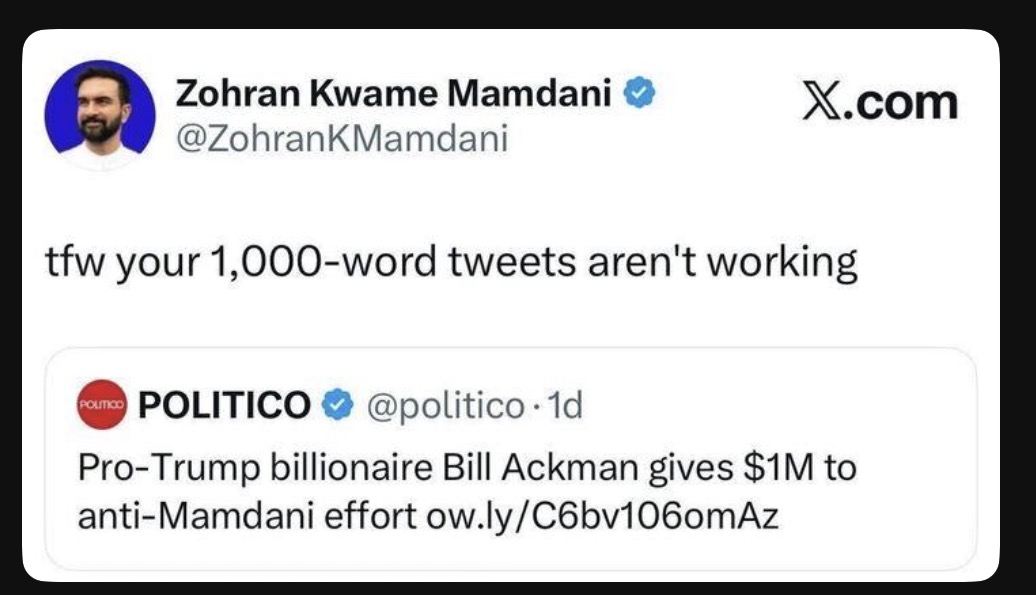
Task: Click the red POLITICO avatar icon
Action: click(101, 405)
